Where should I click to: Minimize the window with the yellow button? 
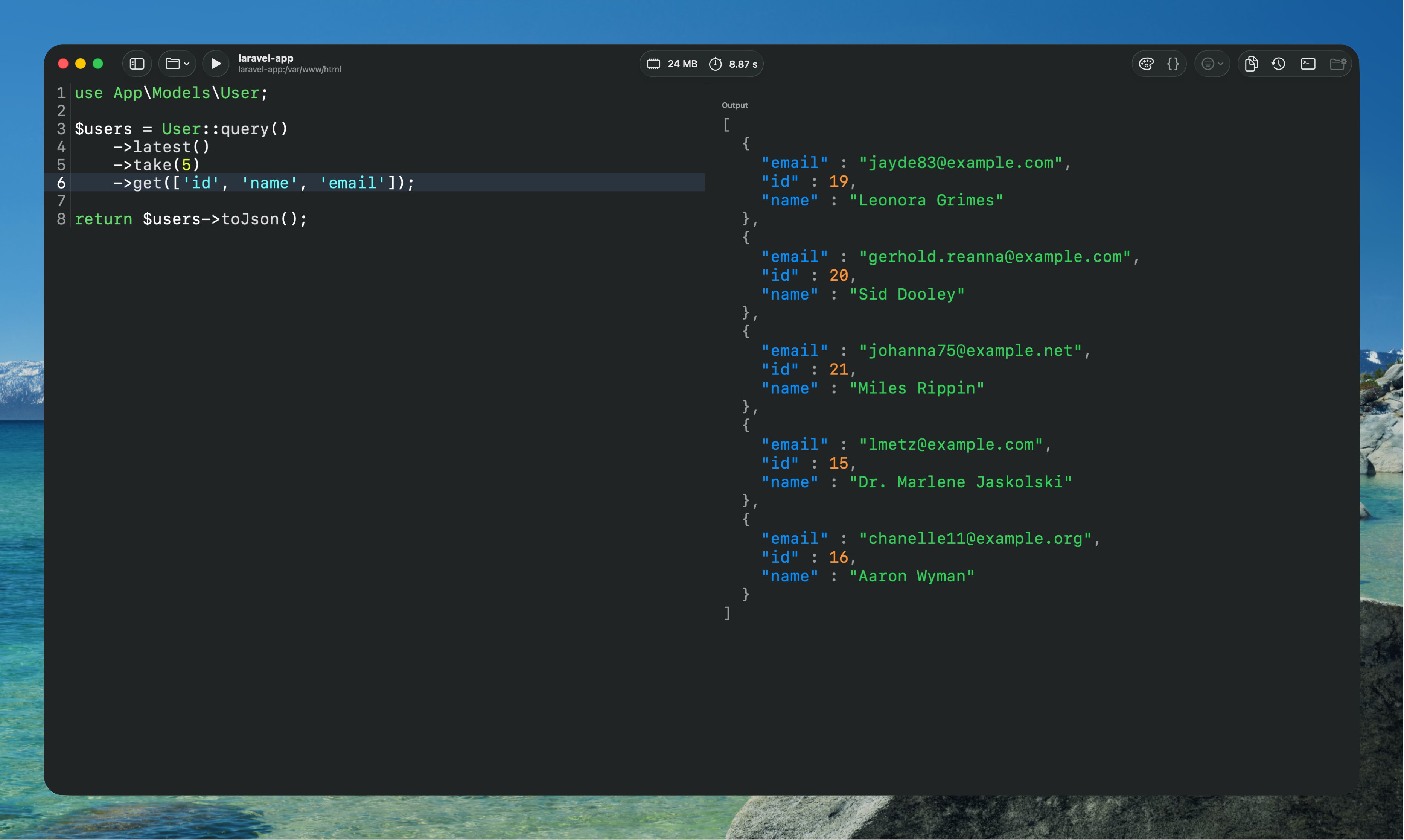(x=81, y=64)
